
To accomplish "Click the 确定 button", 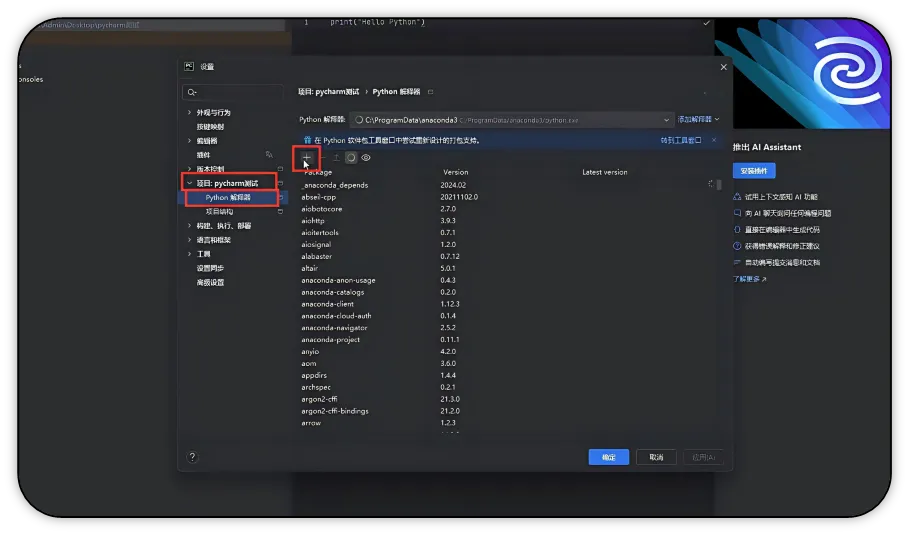I will click(608, 457).
